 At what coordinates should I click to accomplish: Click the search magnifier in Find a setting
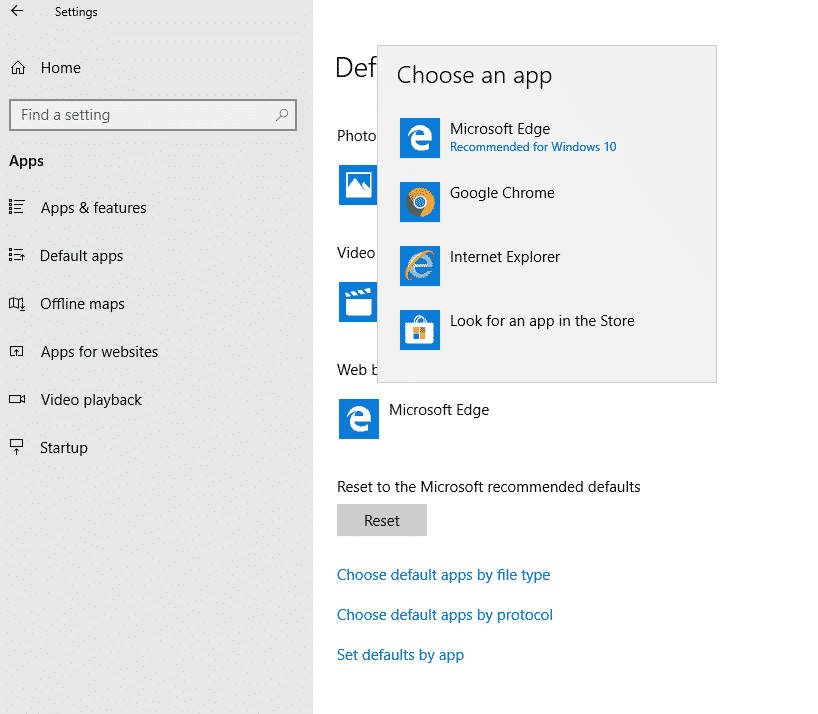click(282, 115)
